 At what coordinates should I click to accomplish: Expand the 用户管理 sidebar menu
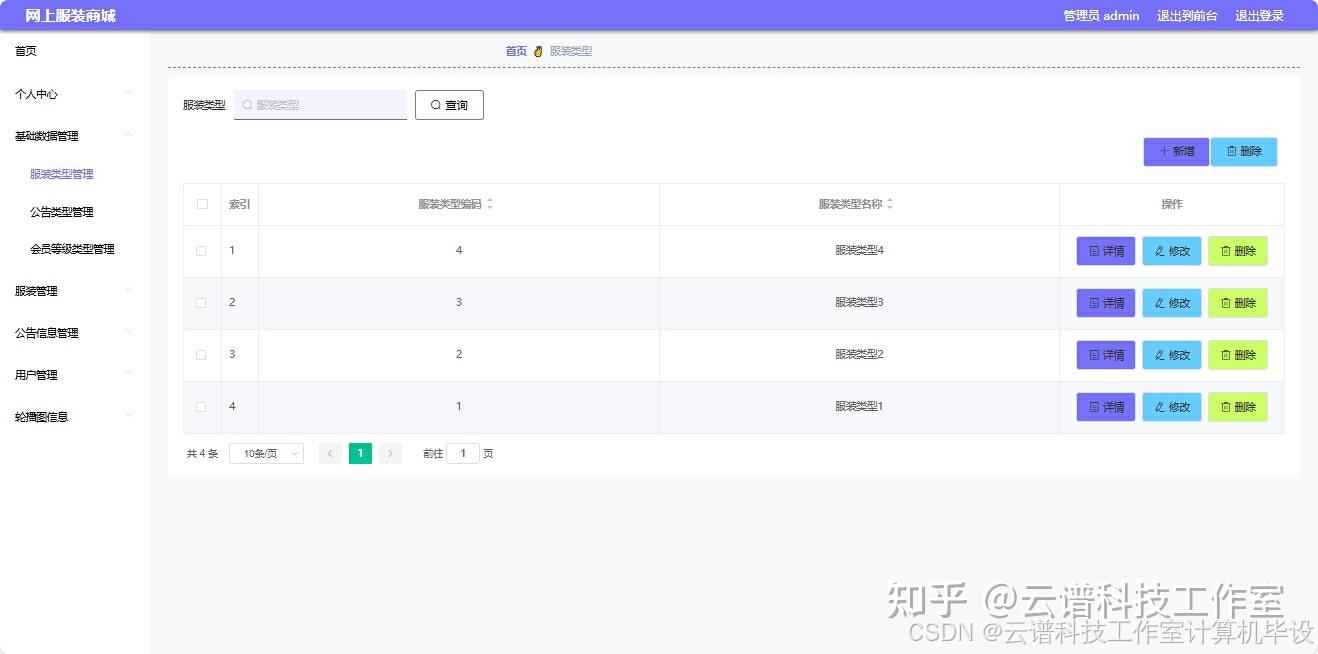click(75, 375)
